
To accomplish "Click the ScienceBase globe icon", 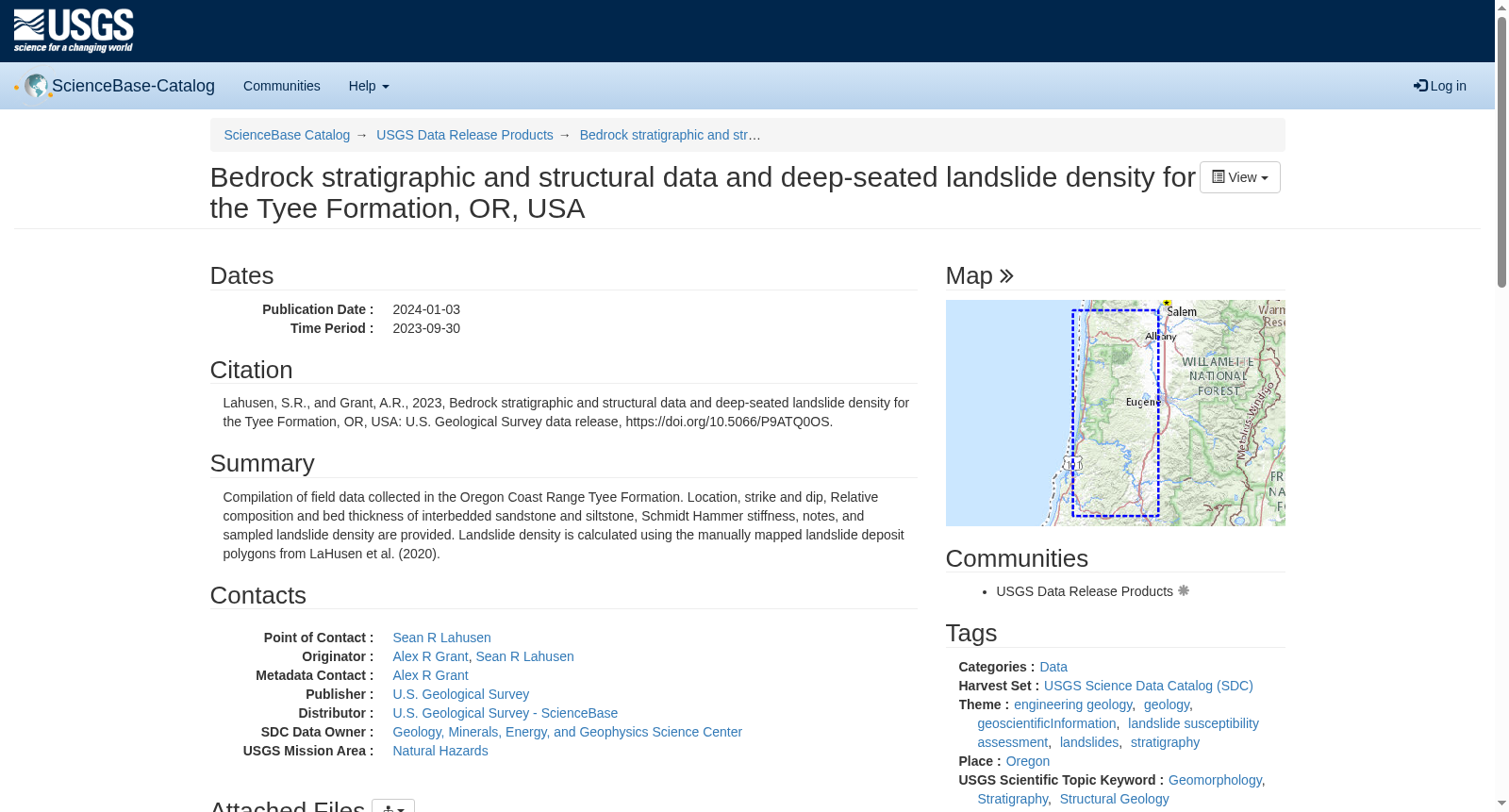I will pyautogui.click(x=36, y=86).
